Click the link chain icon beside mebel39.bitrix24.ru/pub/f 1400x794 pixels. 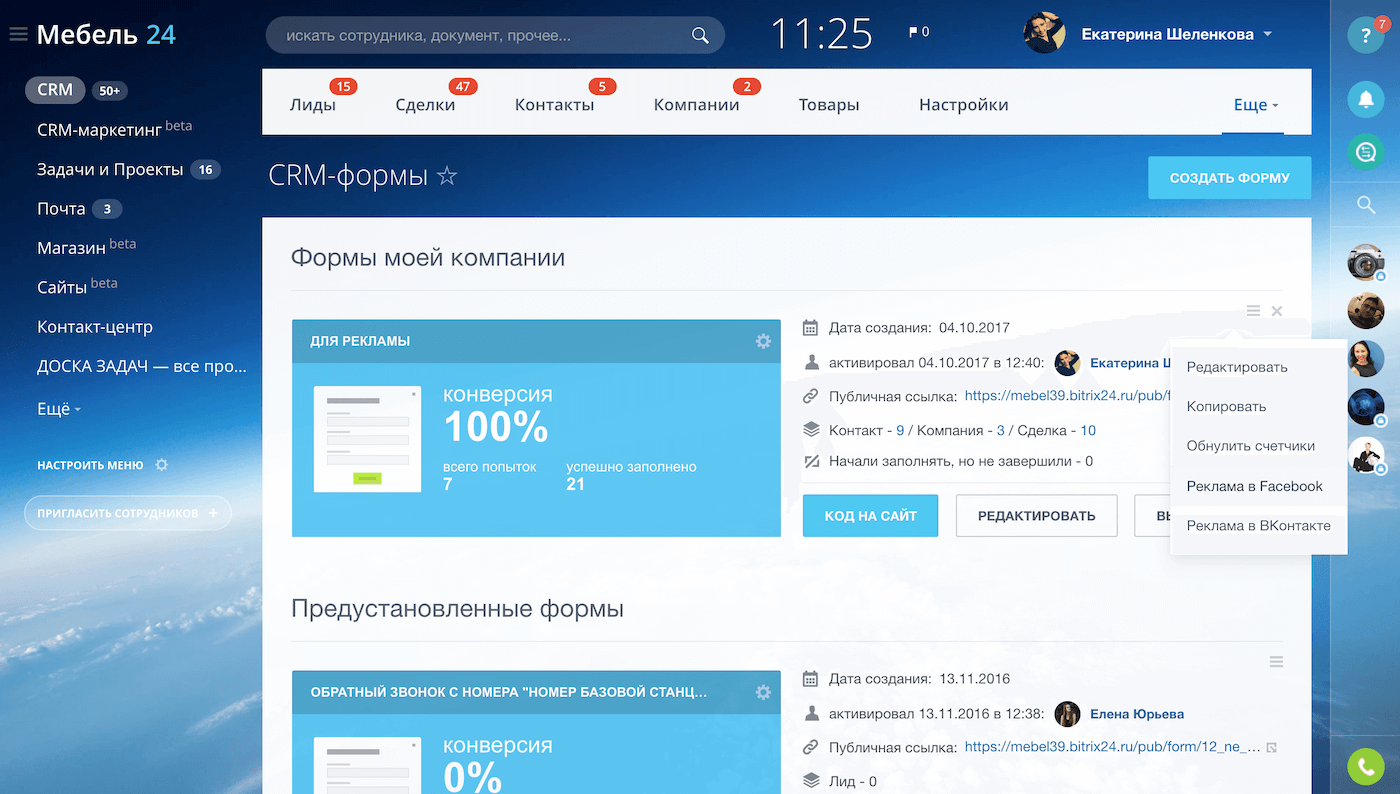coord(811,396)
